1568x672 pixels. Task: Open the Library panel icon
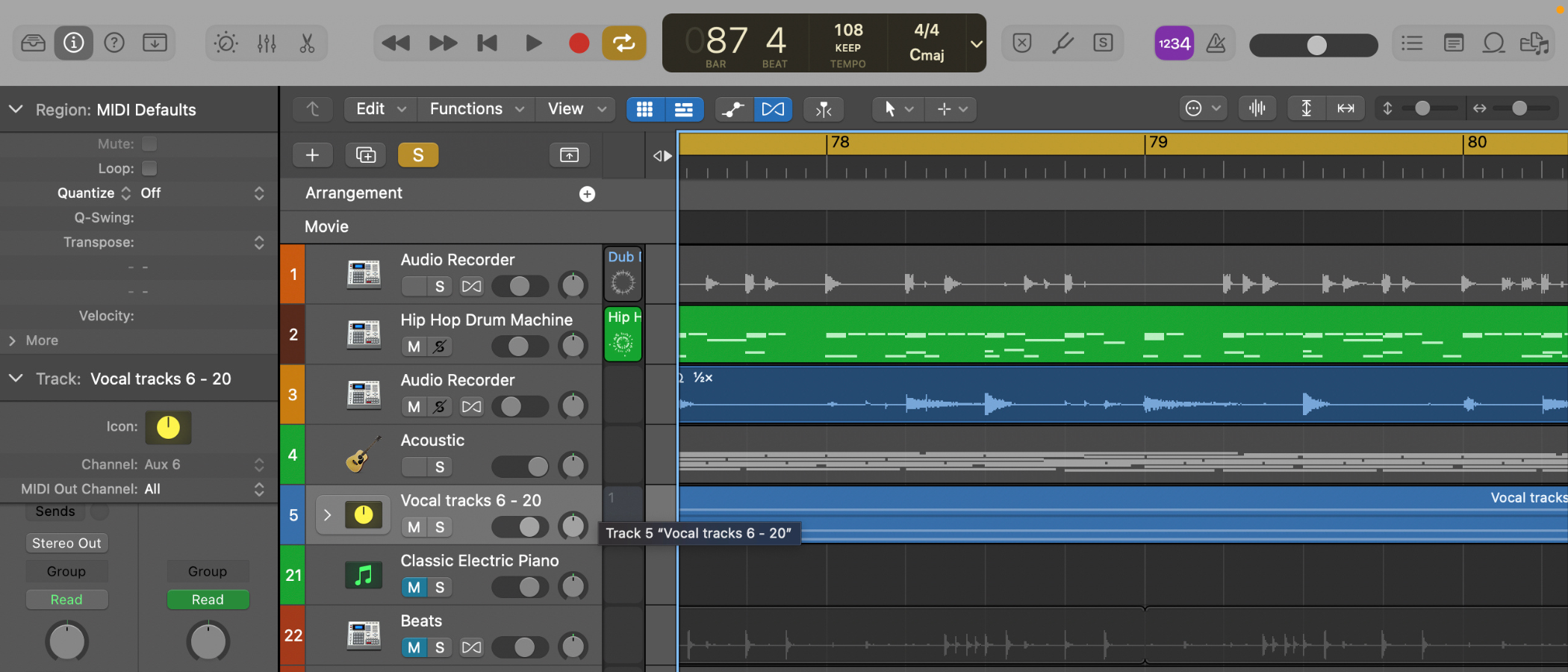click(33, 43)
